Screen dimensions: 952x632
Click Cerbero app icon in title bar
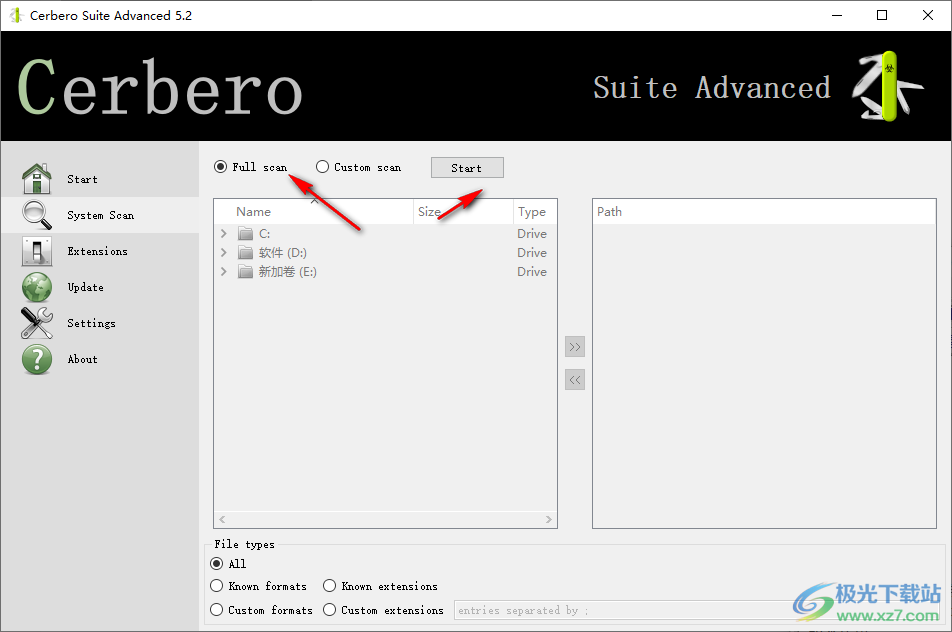[x=16, y=15]
